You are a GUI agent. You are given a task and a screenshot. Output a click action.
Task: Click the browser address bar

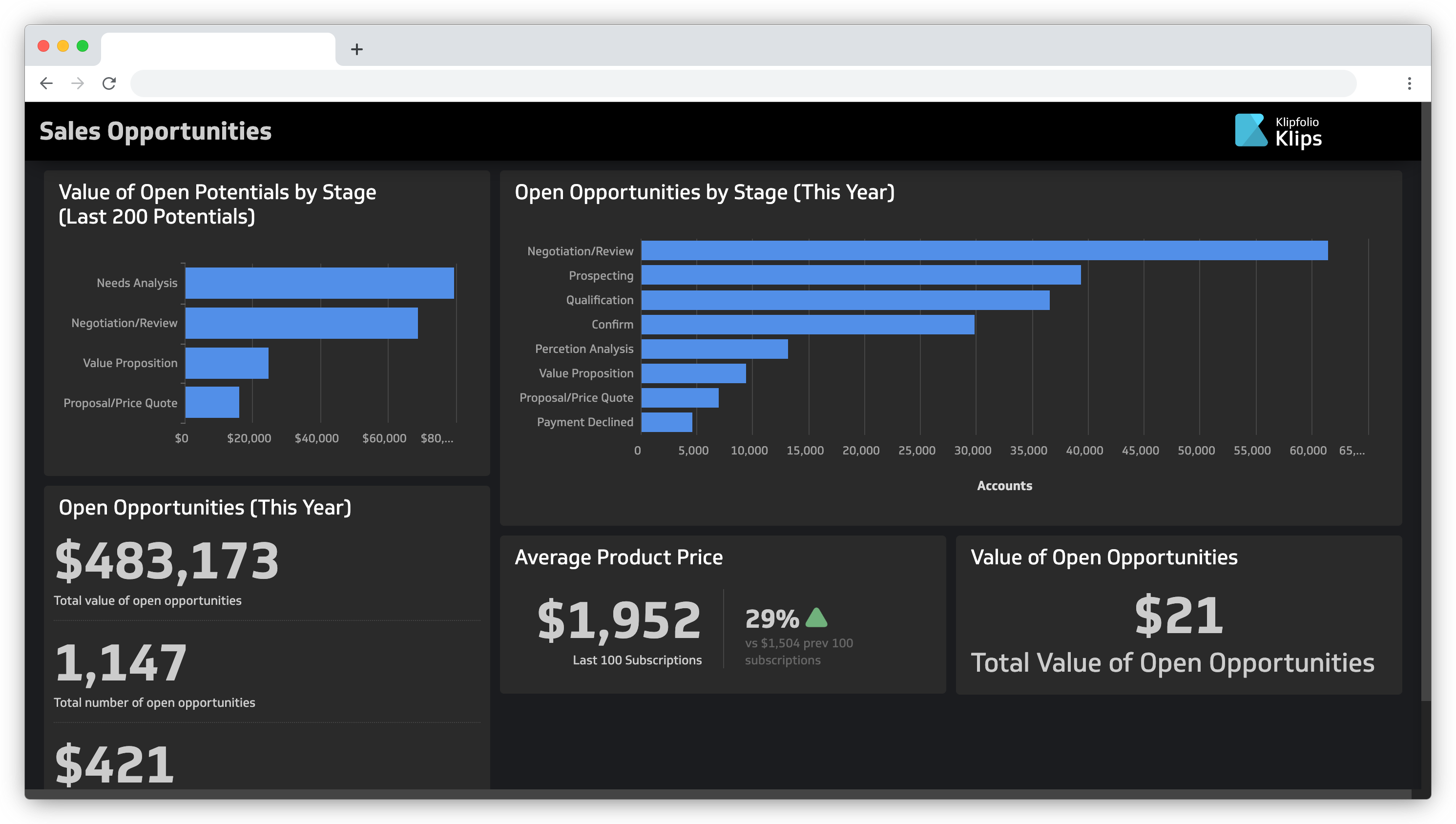click(743, 84)
